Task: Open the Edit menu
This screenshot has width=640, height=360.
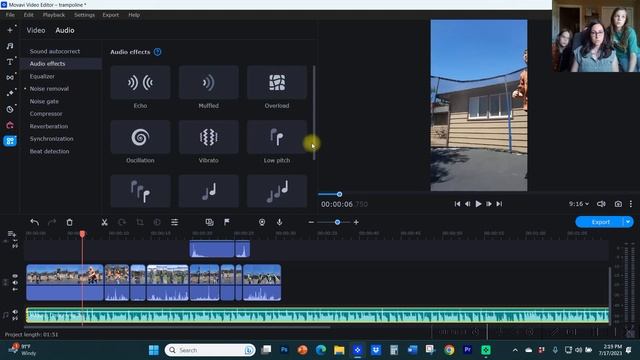Action: coord(29,15)
